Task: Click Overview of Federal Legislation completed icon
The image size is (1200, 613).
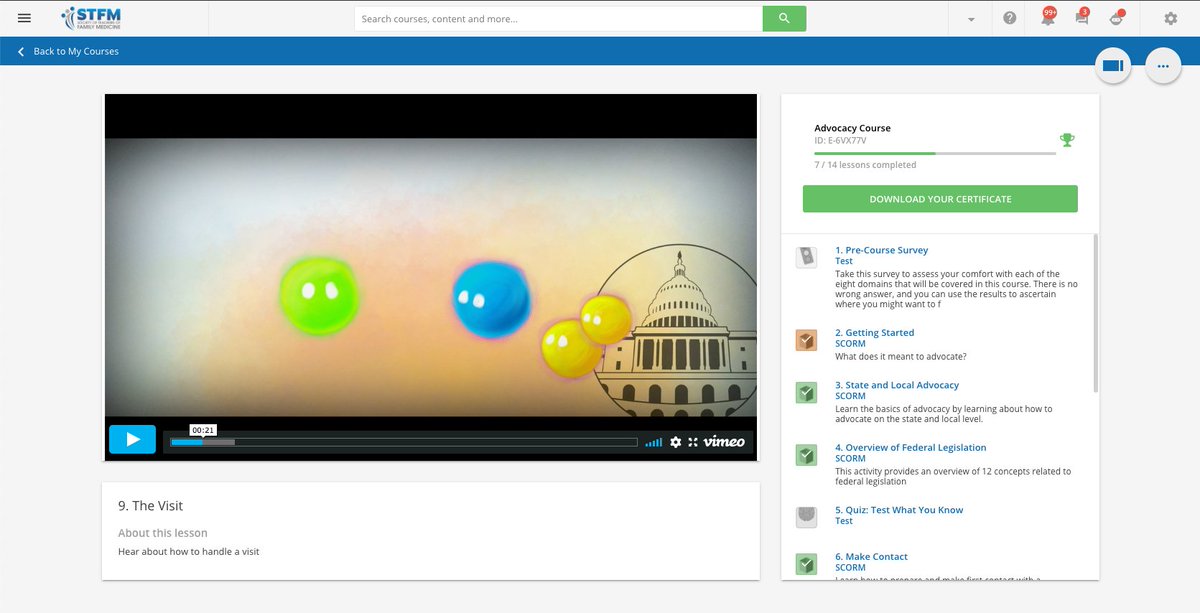Action: pyautogui.click(x=806, y=455)
